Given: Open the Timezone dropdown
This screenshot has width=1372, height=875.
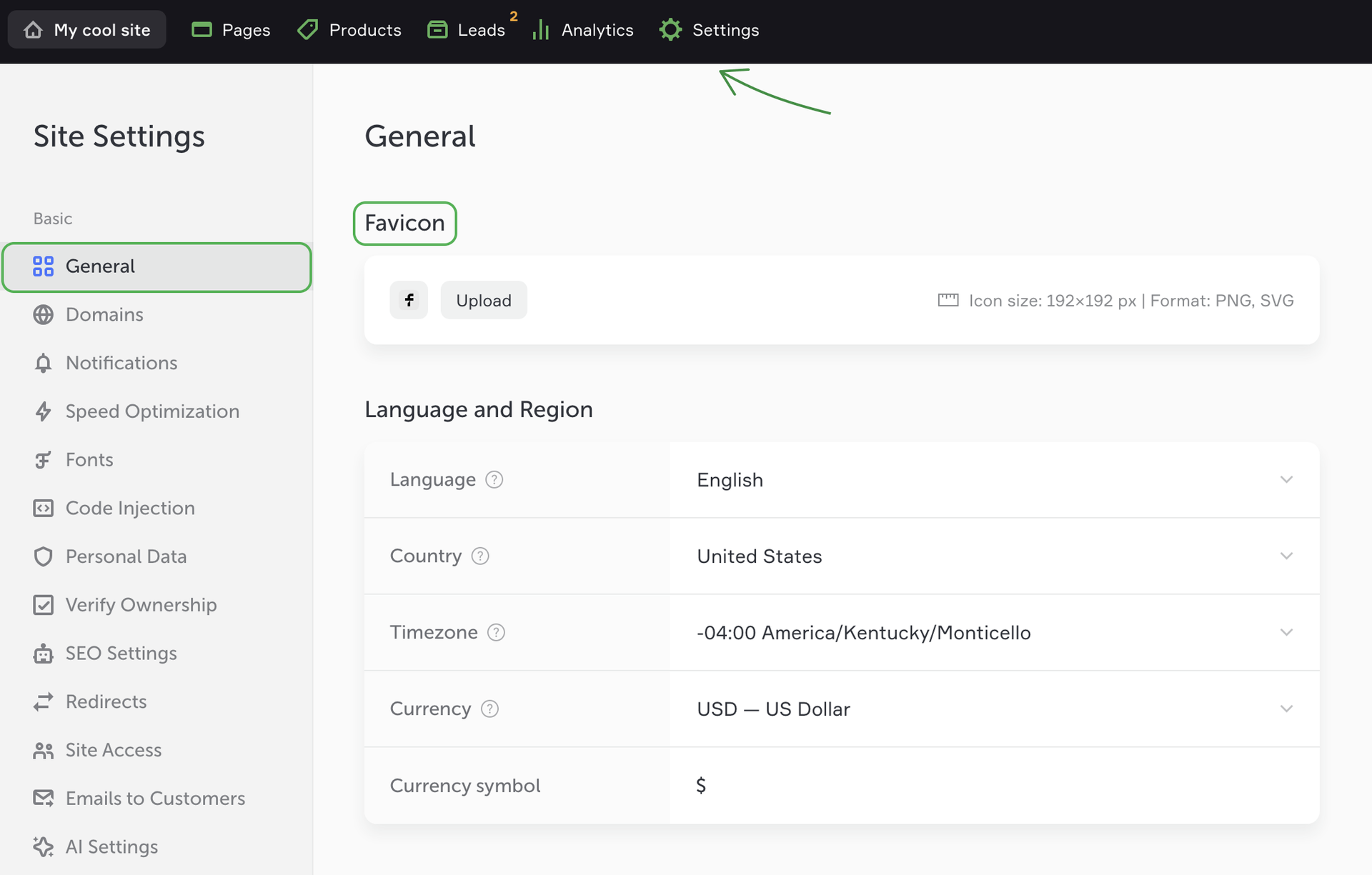Looking at the screenshot, I should coord(993,633).
